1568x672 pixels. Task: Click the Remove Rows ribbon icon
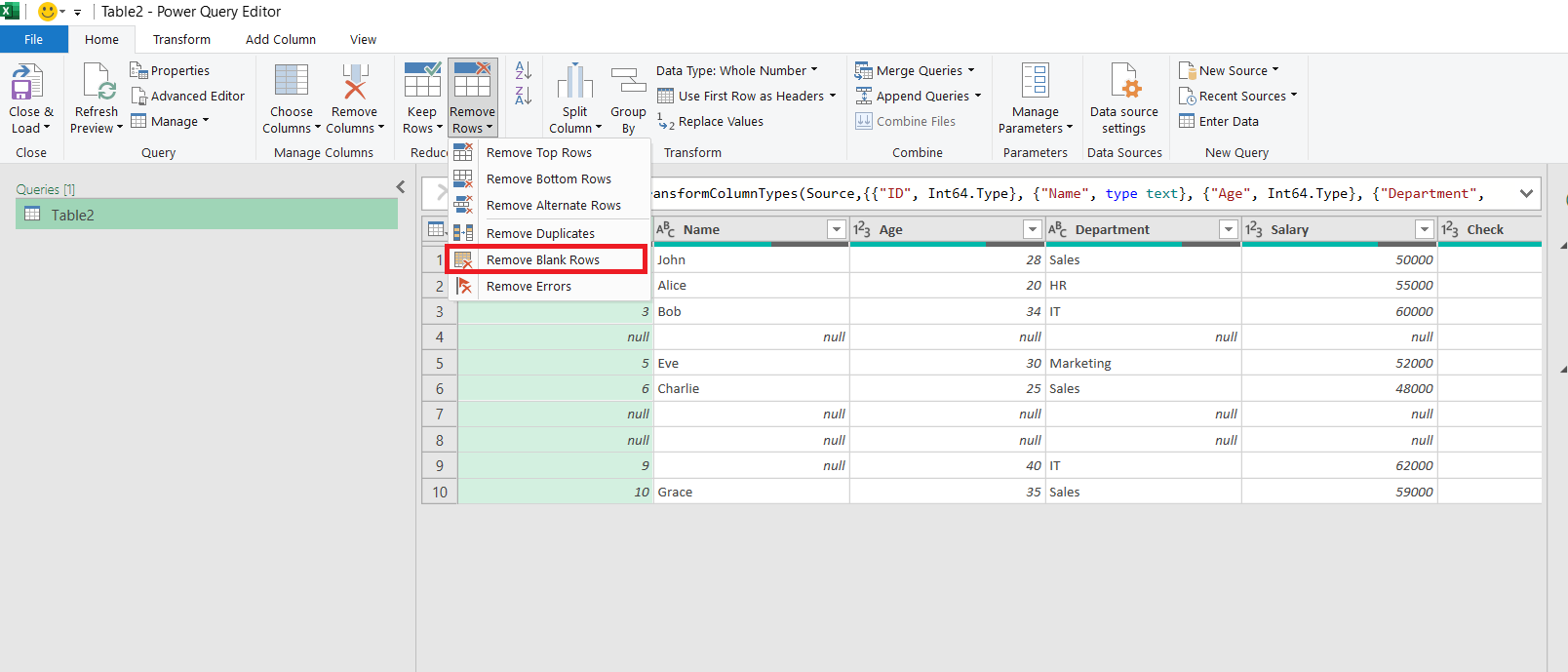coord(472,80)
